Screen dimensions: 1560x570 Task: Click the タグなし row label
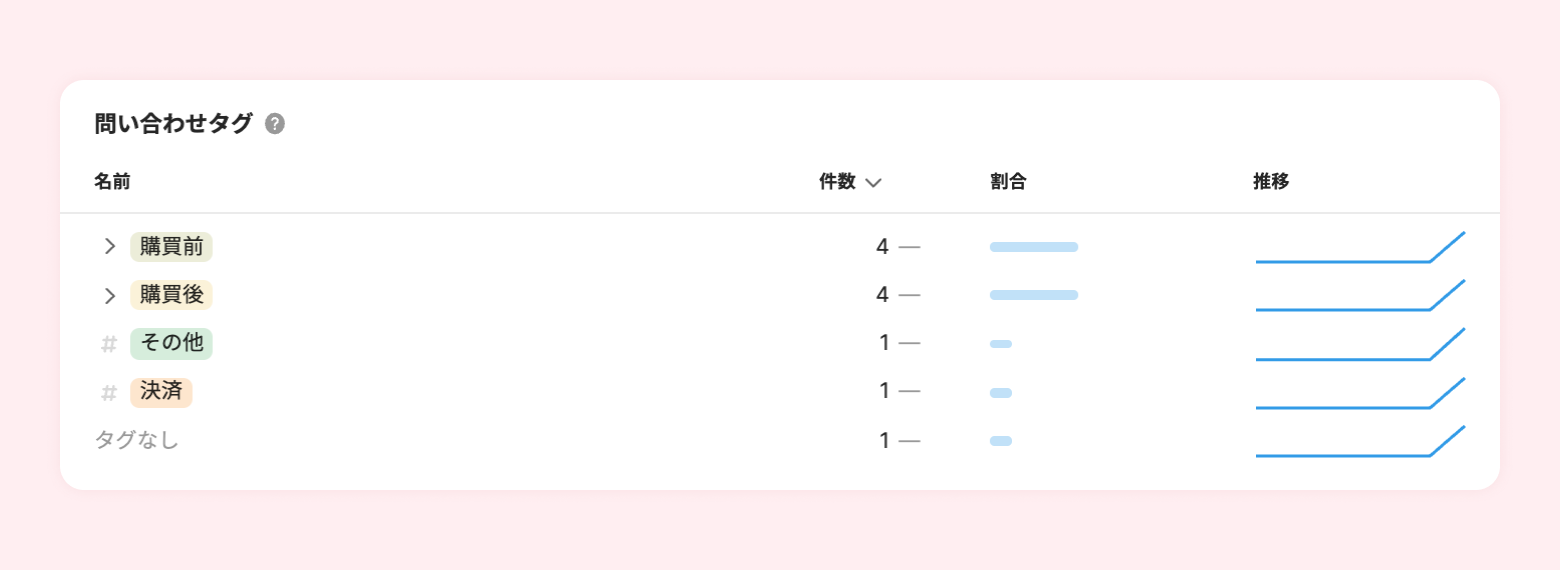tap(137, 440)
